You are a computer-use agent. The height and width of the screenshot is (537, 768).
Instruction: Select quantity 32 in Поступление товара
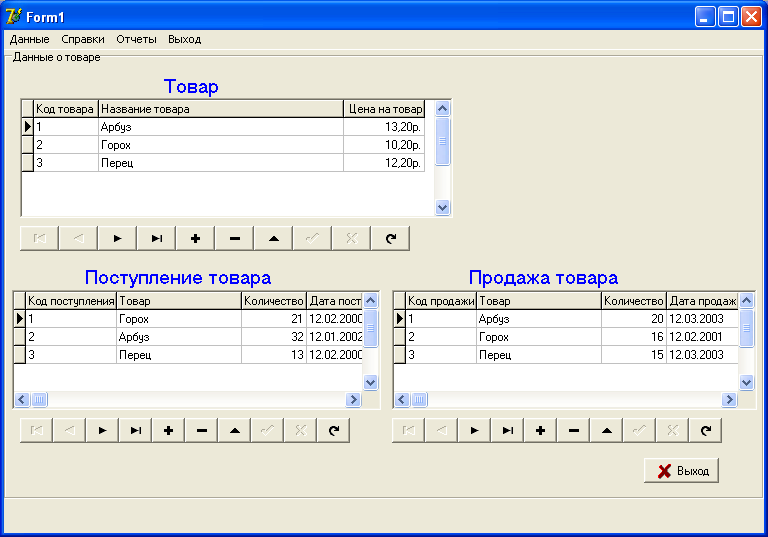pyautogui.click(x=274, y=337)
